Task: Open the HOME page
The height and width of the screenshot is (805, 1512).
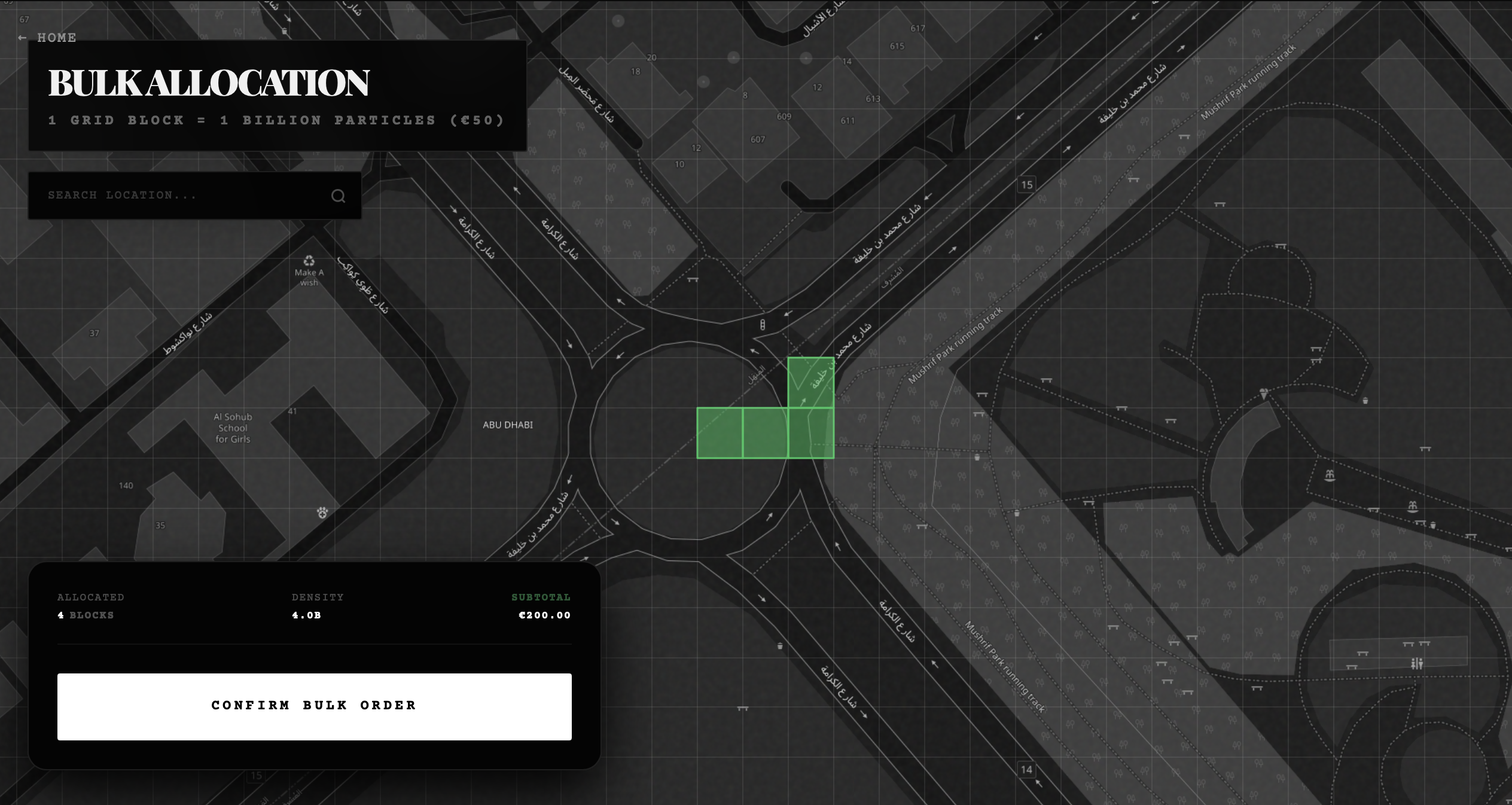Action: (57, 37)
